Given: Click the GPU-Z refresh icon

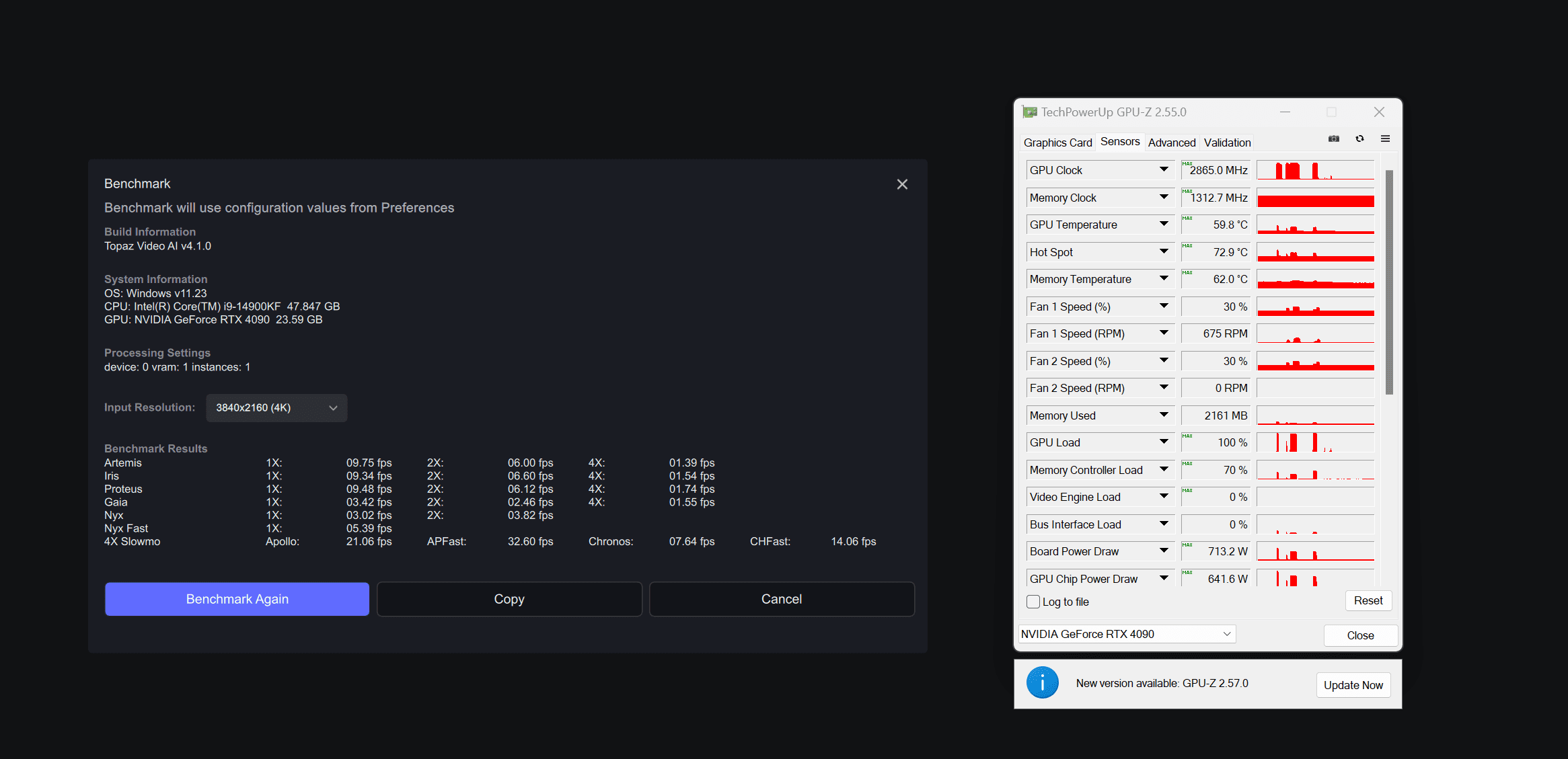Looking at the screenshot, I should click(x=1359, y=139).
